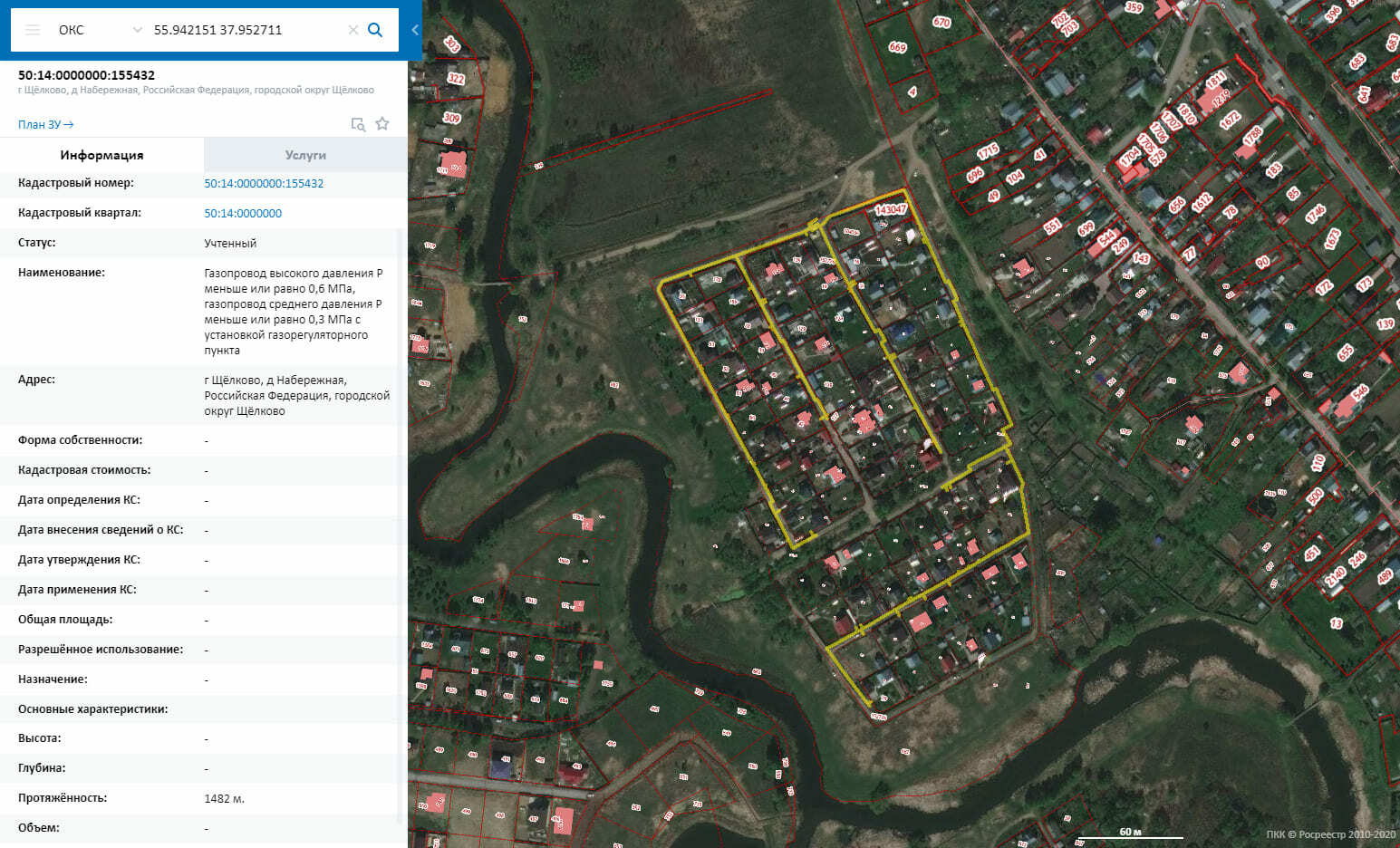This screenshot has width=1400, height=848.
Task: Click parcel label 139 on map
Action: tap(1386, 323)
